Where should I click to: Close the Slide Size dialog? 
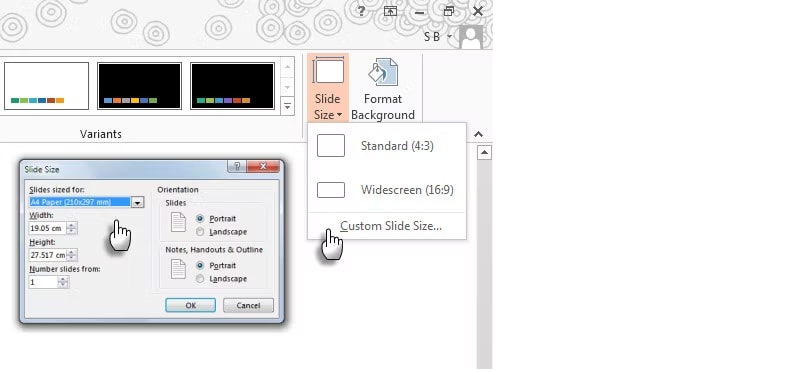(x=263, y=166)
